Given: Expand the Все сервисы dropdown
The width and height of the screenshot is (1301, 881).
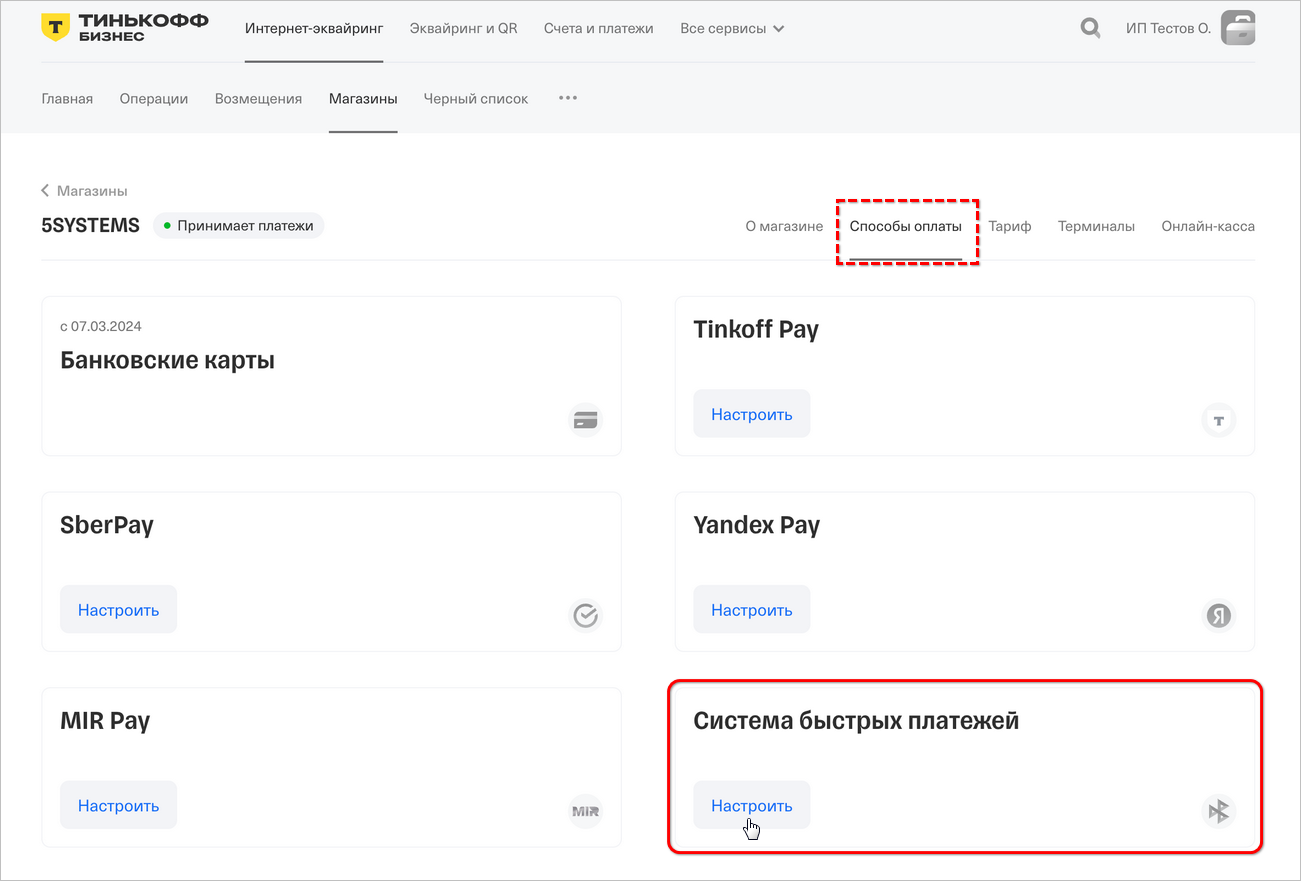Looking at the screenshot, I should 732,28.
